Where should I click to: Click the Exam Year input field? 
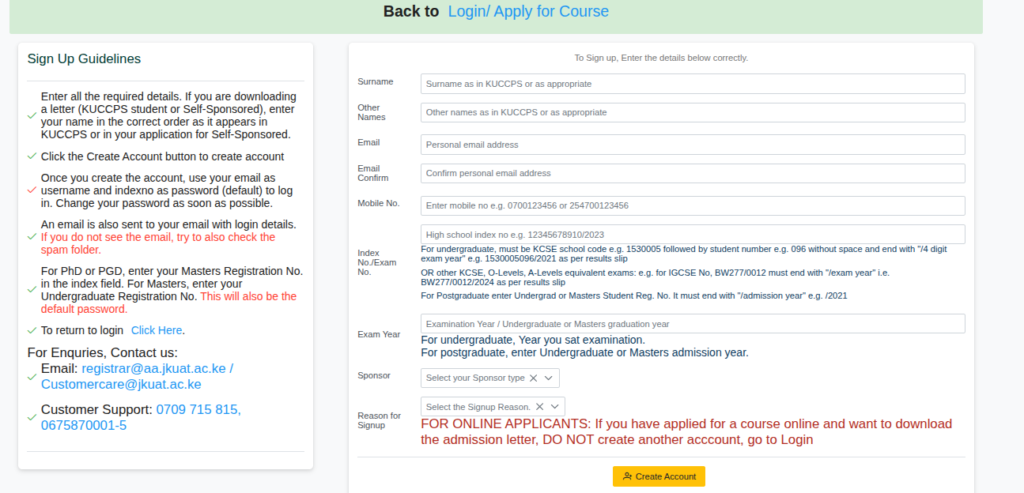point(692,324)
